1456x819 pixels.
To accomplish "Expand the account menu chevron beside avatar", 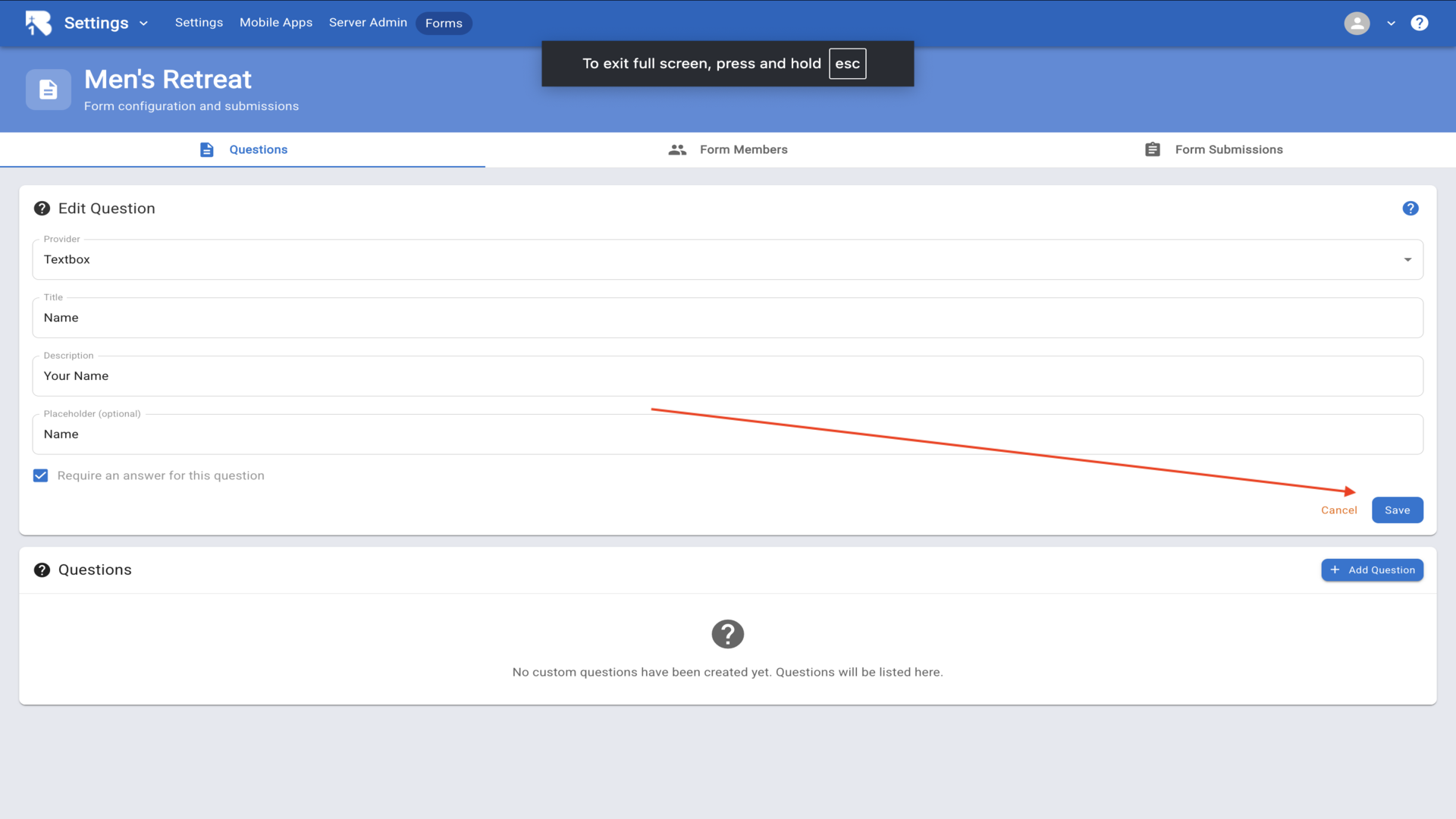I will 1391,24.
